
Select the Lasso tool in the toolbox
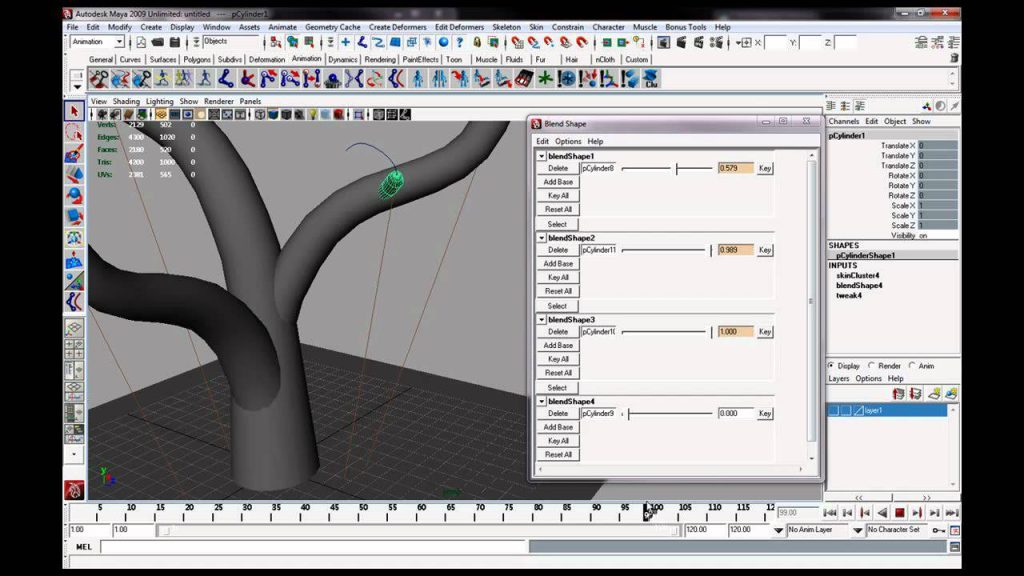pos(74,133)
